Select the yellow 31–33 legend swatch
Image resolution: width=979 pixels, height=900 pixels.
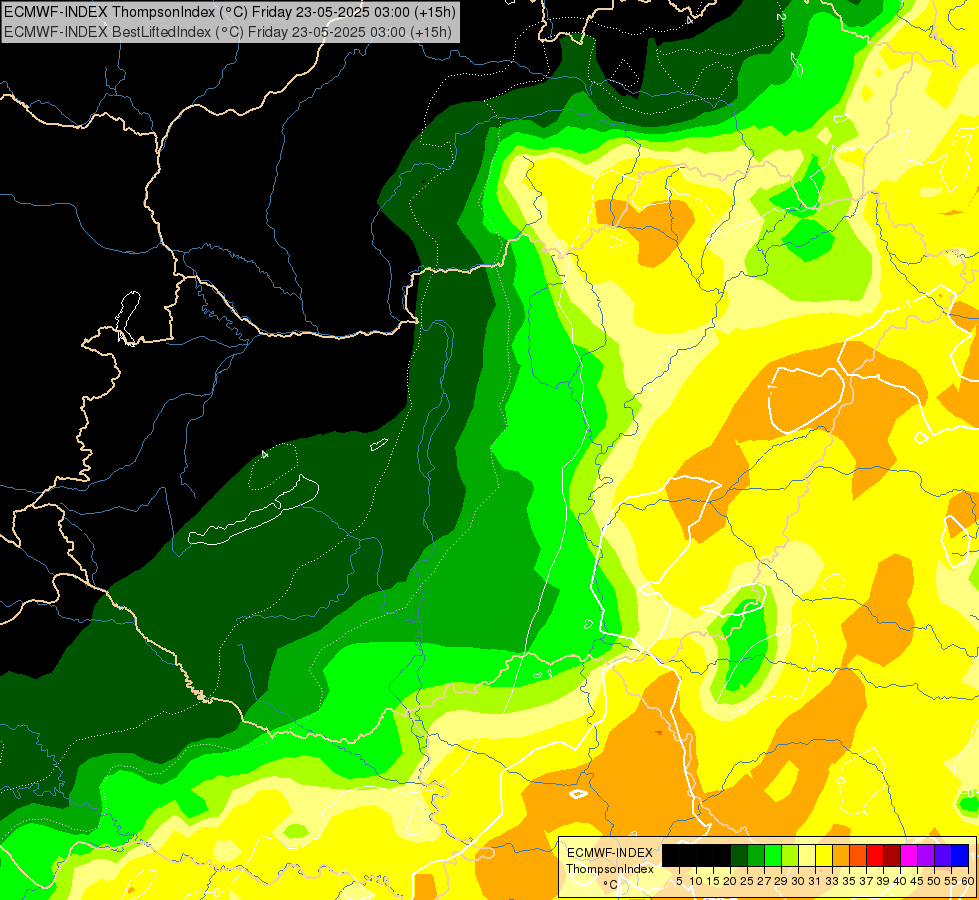pos(824,856)
